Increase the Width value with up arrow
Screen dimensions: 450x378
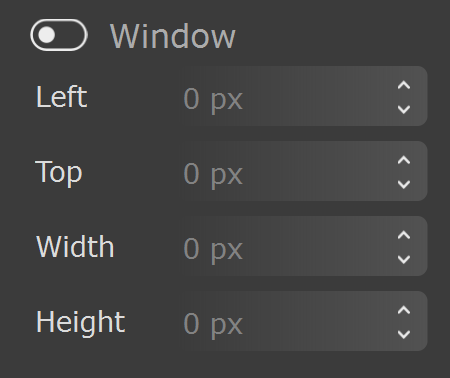404,235
